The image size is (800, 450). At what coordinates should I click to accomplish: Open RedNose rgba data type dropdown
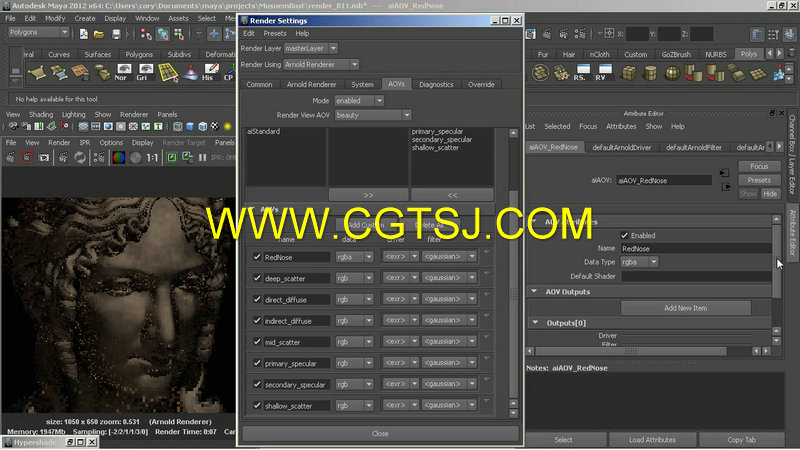tap(355, 257)
